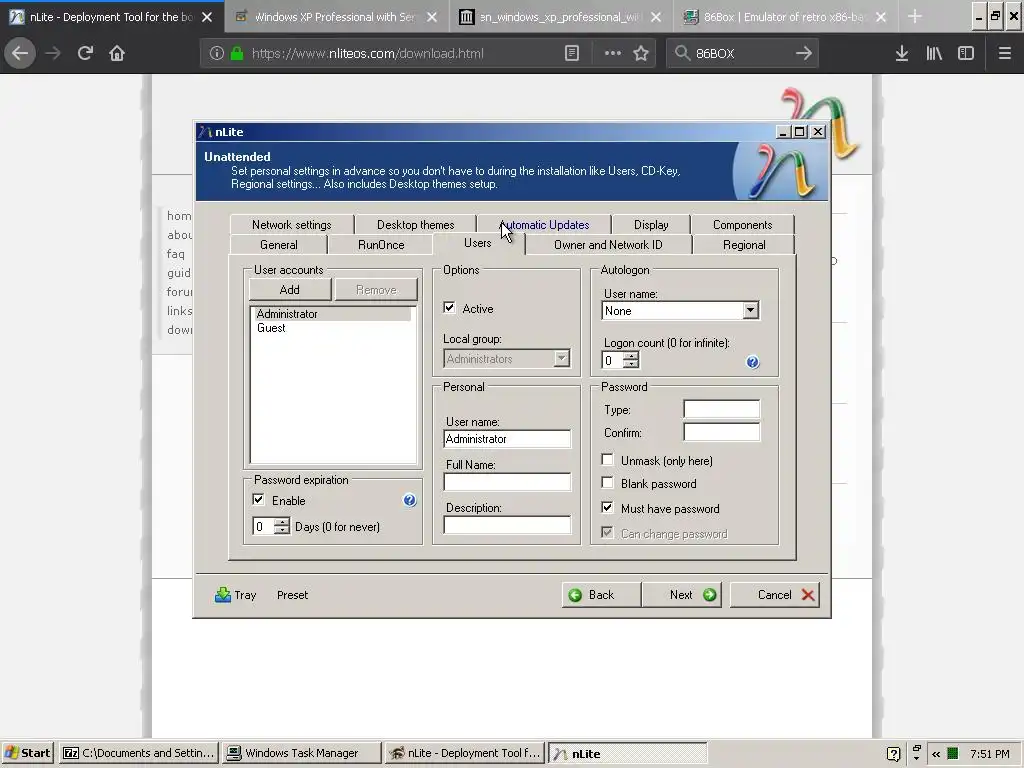Click the Full Name input field
The height and width of the screenshot is (768, 1024).
(x=507, y=482)
